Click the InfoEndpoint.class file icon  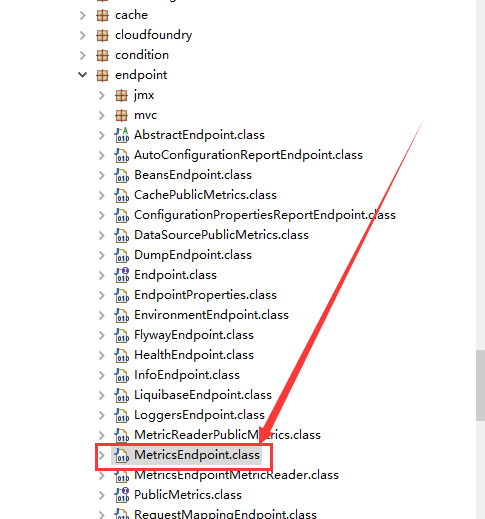coord(122,375)
